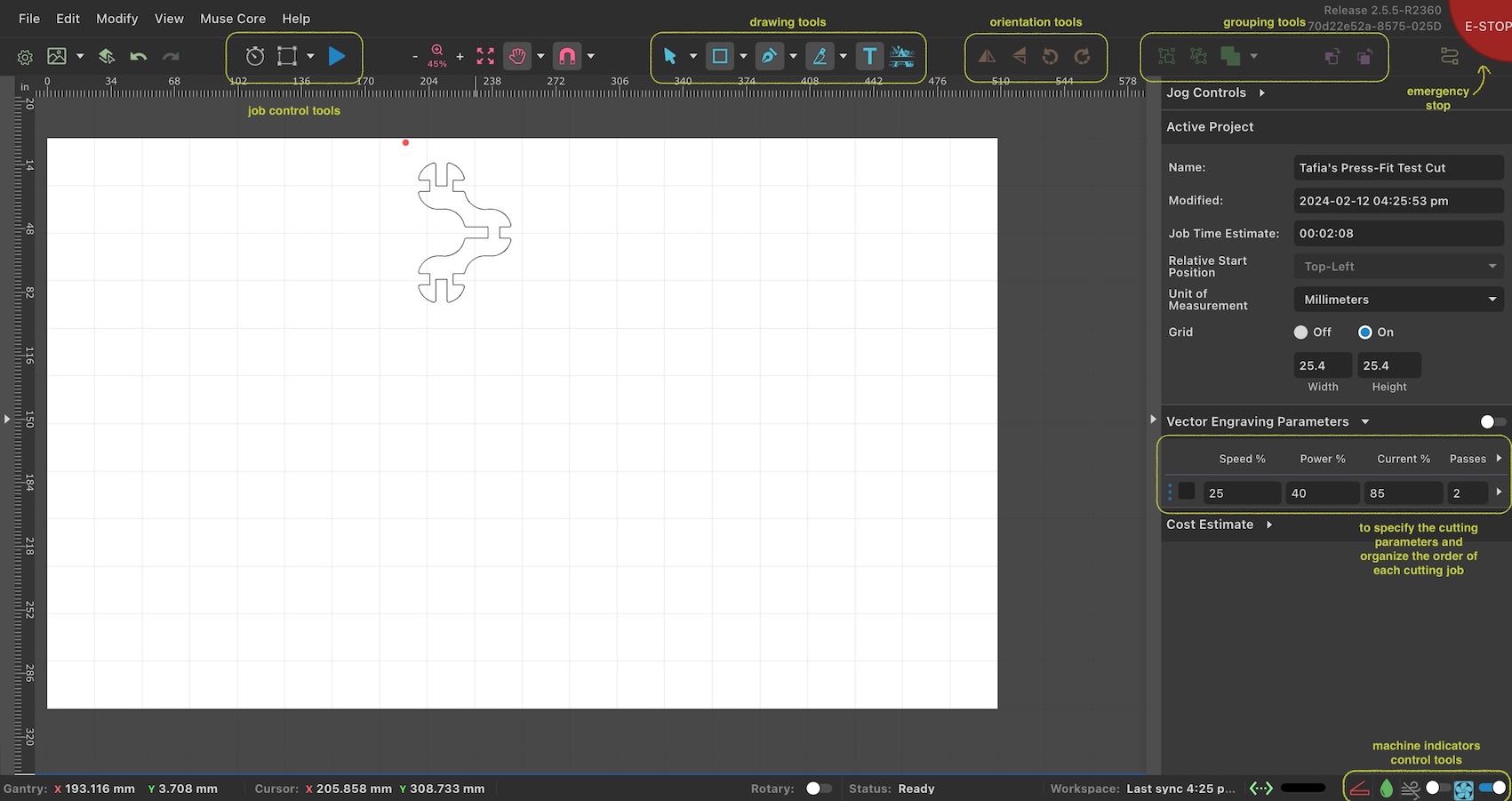Rotate counterclockwise icon
Viewport: 1512px width, 801px height.
pos(1050,56)
